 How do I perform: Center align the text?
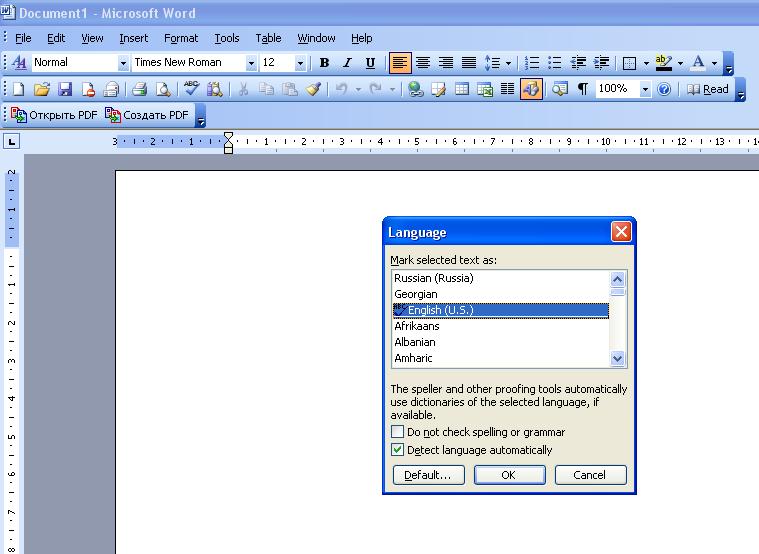coord(423,63)
